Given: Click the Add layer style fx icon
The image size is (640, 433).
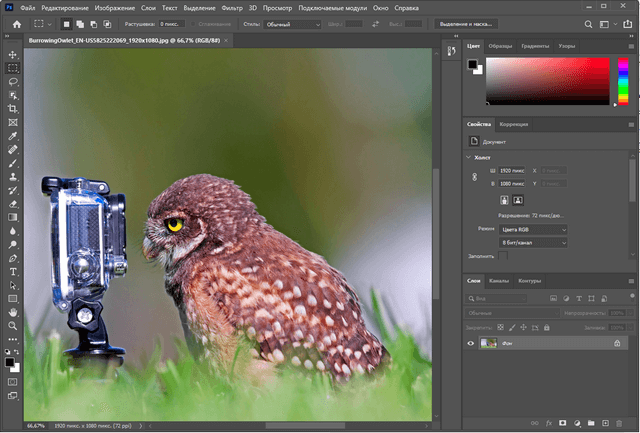Looking at the screenshot, I should (549, 423).
